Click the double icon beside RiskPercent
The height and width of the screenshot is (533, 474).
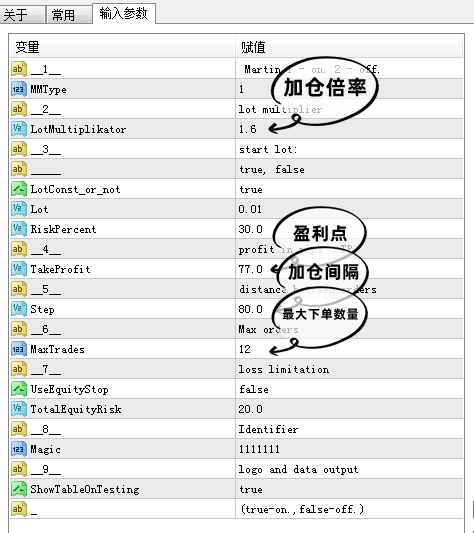[x=19, y=229]
